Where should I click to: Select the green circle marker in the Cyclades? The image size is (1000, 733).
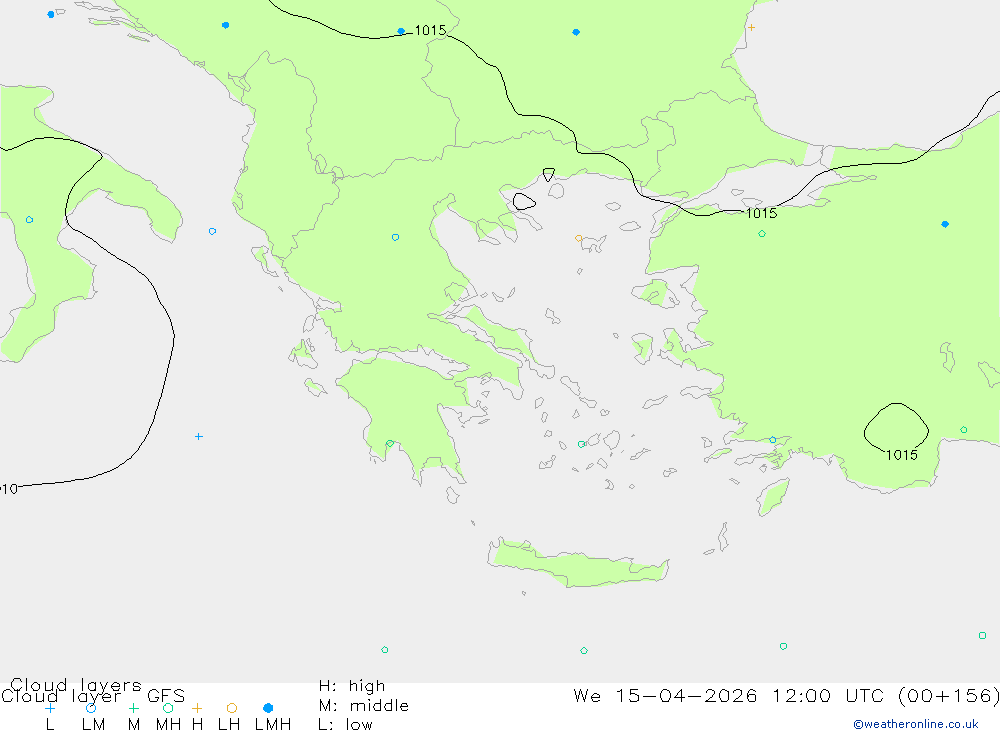coord(581,444)
